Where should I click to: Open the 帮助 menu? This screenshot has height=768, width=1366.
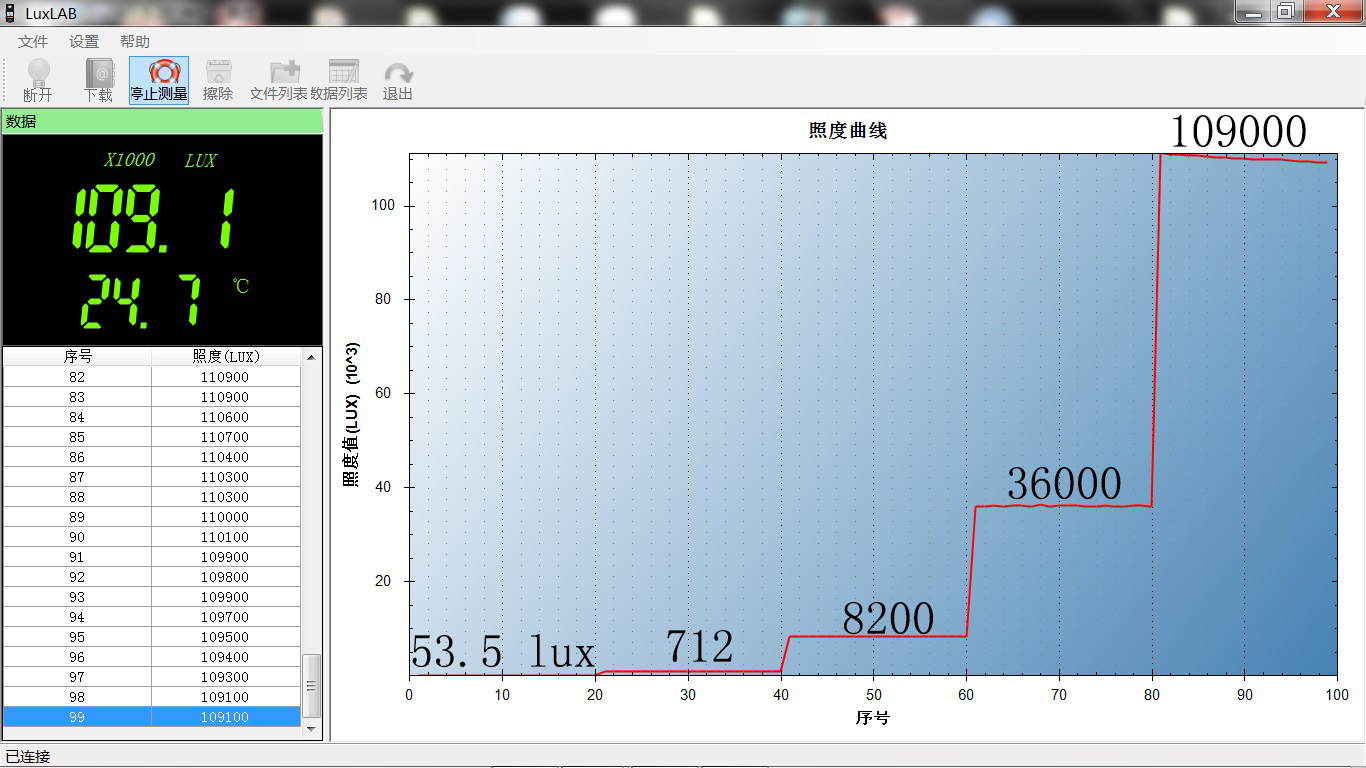135,41
